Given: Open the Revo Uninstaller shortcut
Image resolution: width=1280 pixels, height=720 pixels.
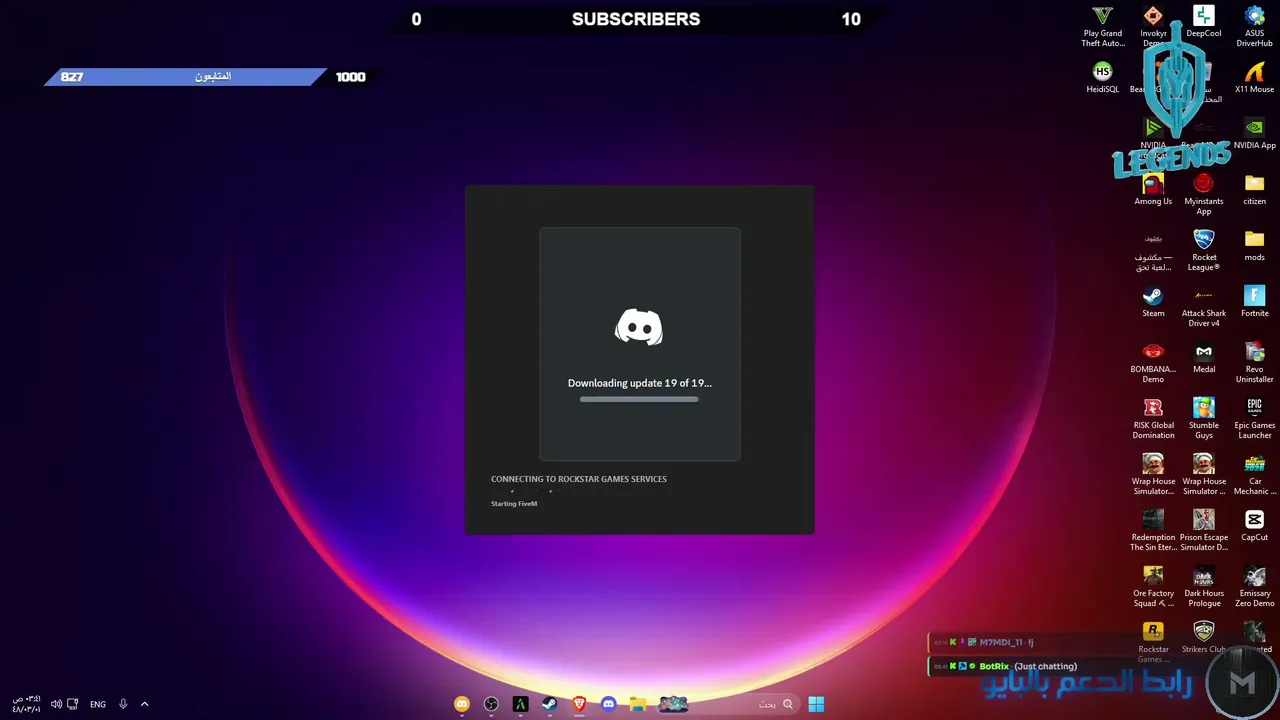Looking at the screenshot, I should click(x=1254, y=362).
